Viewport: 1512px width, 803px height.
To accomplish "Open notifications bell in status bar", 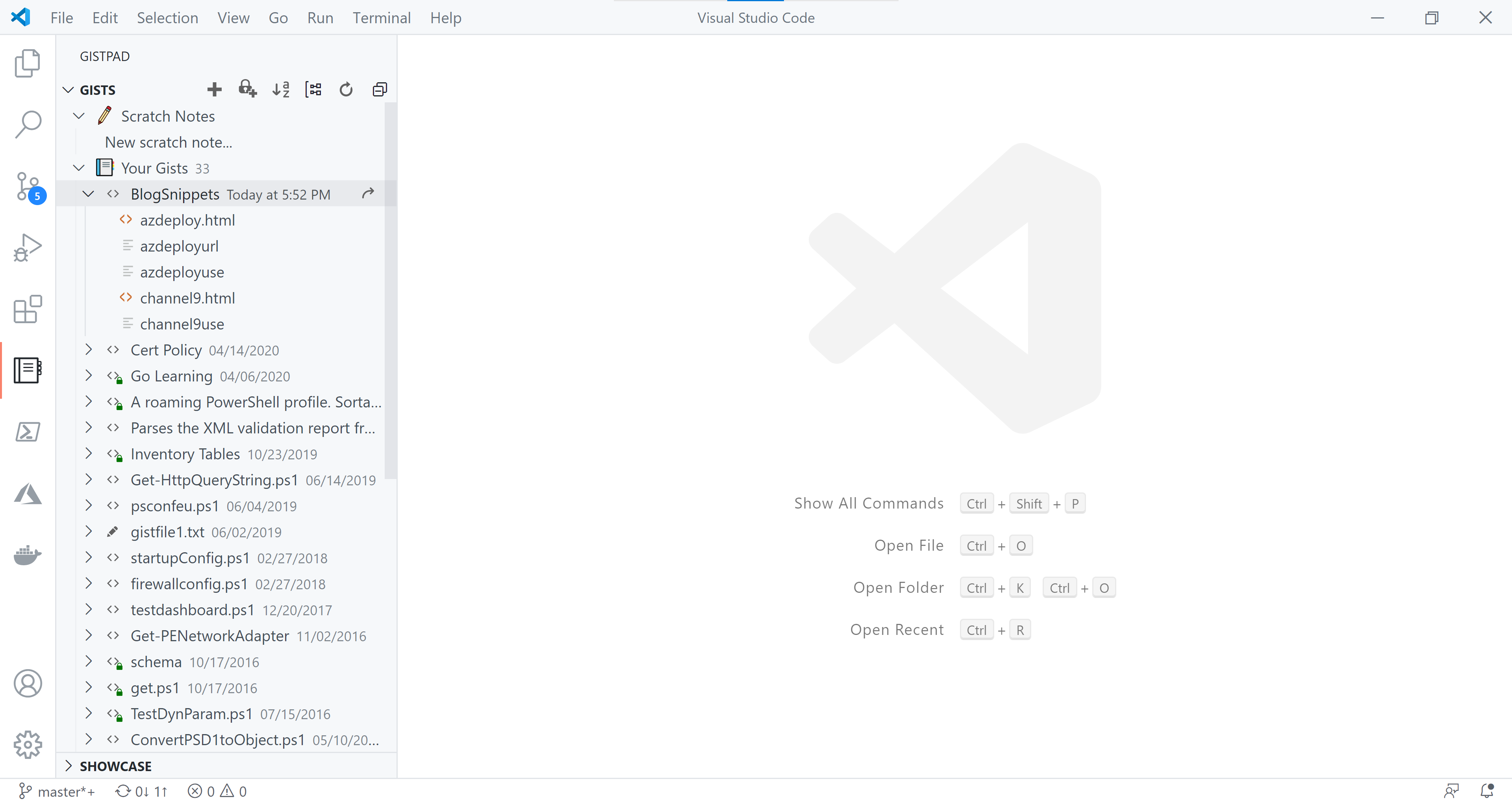I will [x=1487, y=791].
